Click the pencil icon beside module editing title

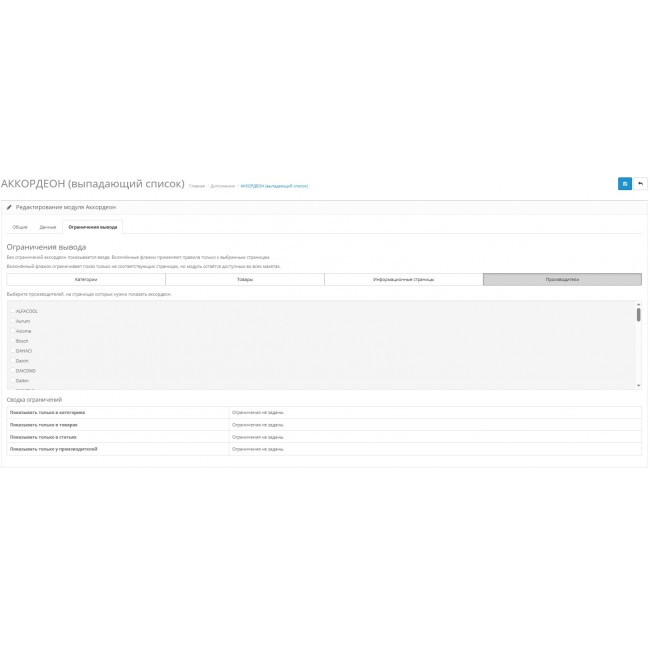click(x=9, y=207)
